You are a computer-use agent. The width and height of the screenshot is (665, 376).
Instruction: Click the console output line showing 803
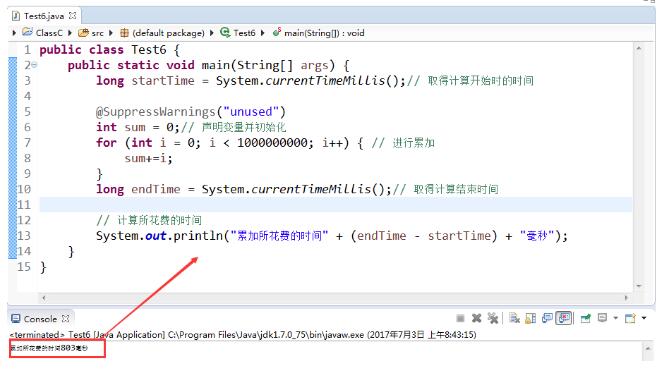click(49, 348)
